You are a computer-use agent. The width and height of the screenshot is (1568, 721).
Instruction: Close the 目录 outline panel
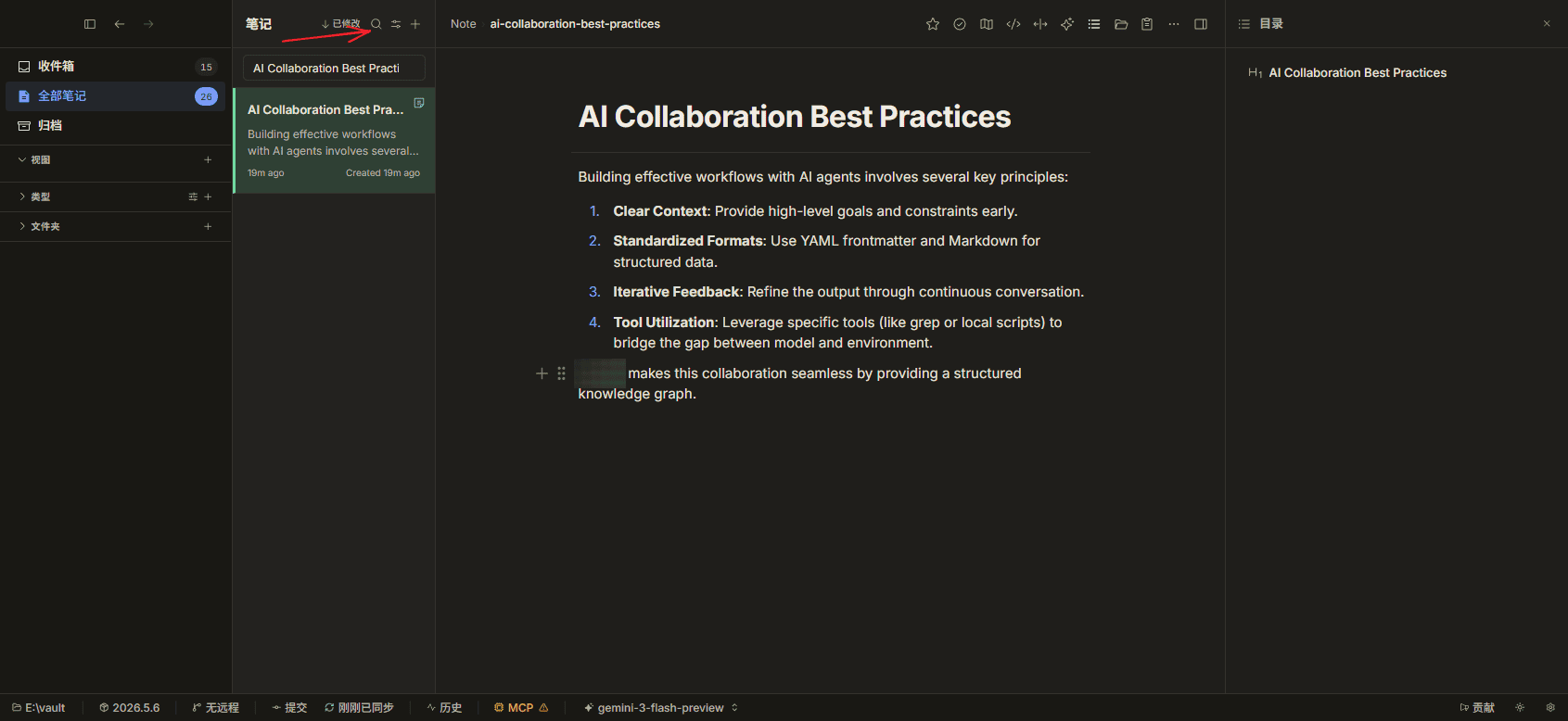[x=1547, y=24]
